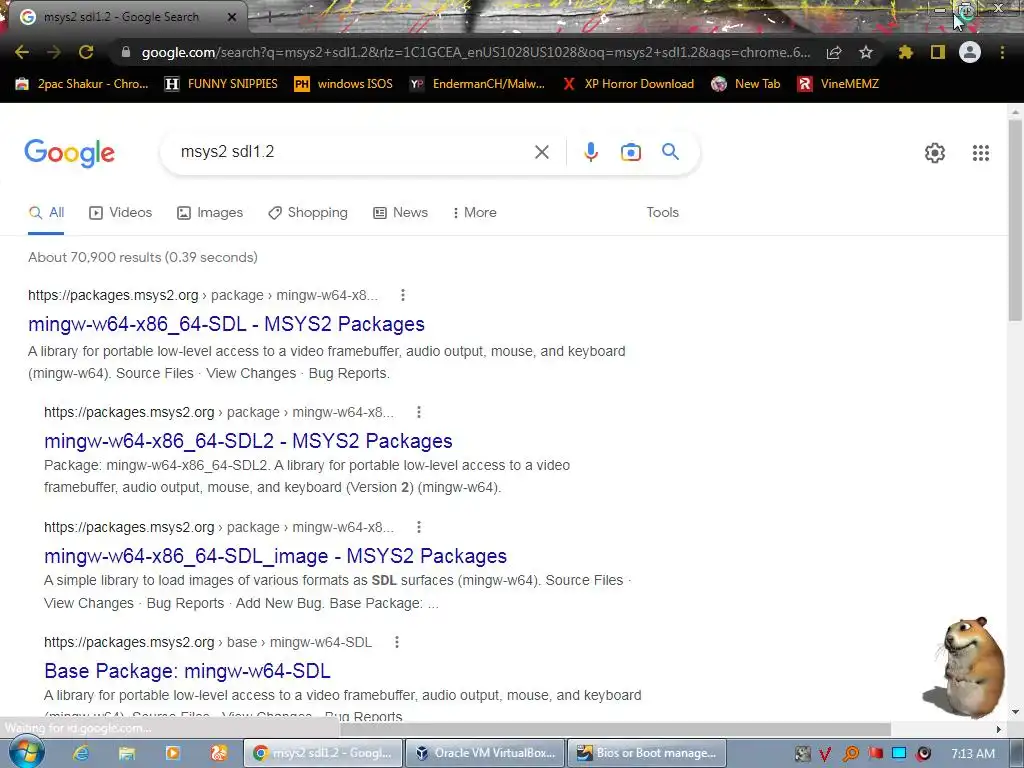Switch to the Images tab

coord(210,212)
